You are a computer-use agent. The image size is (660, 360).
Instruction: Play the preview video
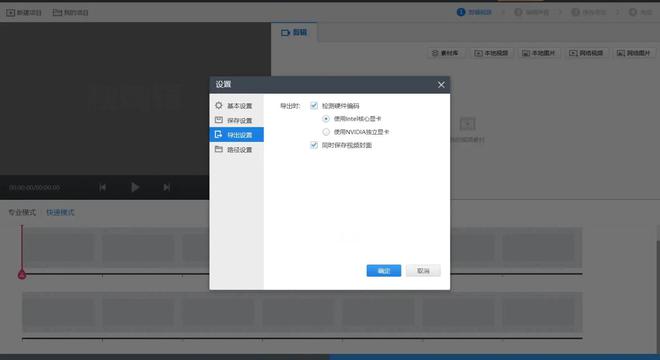click(x=135, y=187)
